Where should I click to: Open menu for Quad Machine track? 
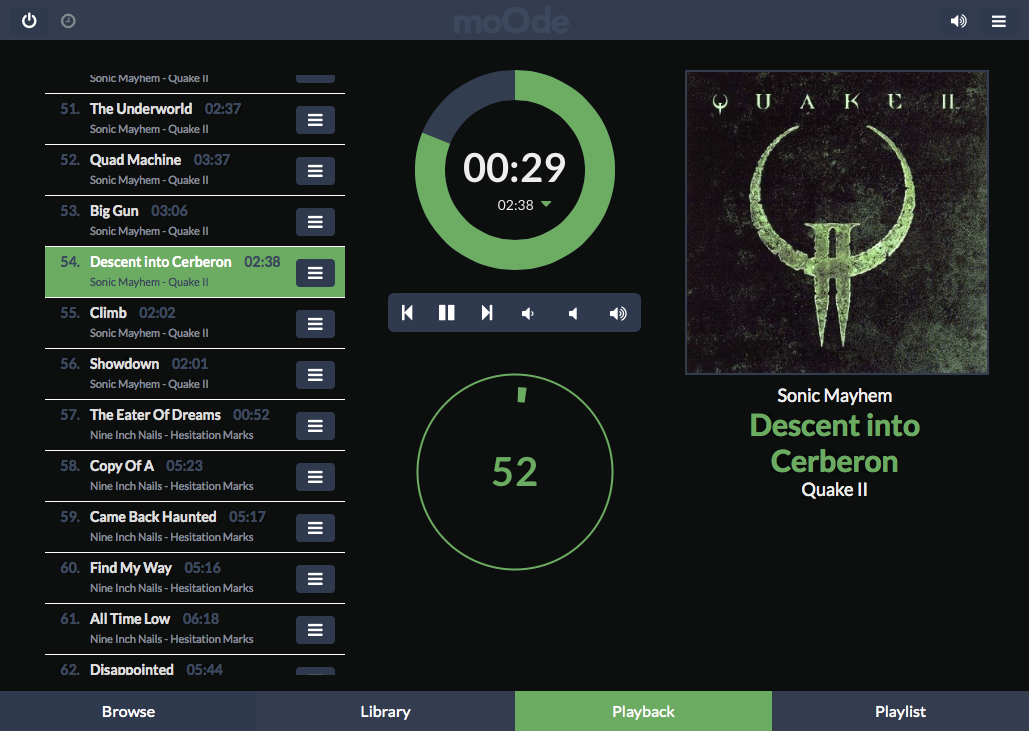(315, 171)
